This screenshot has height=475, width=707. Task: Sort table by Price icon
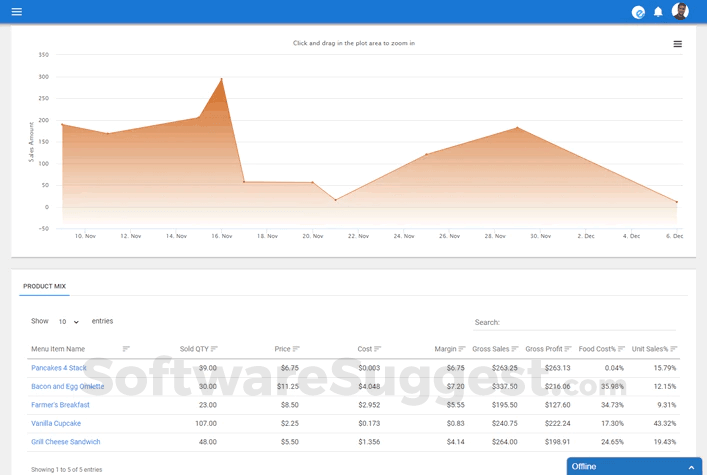point(296,349)
